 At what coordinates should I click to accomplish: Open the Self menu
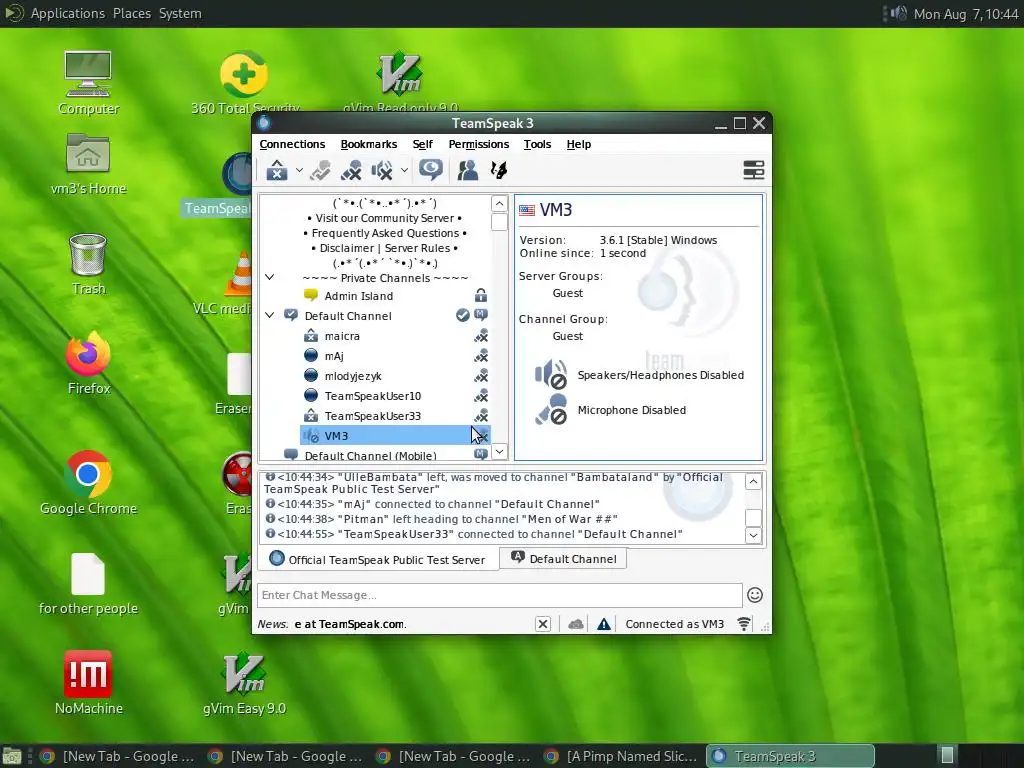(423, 144)
